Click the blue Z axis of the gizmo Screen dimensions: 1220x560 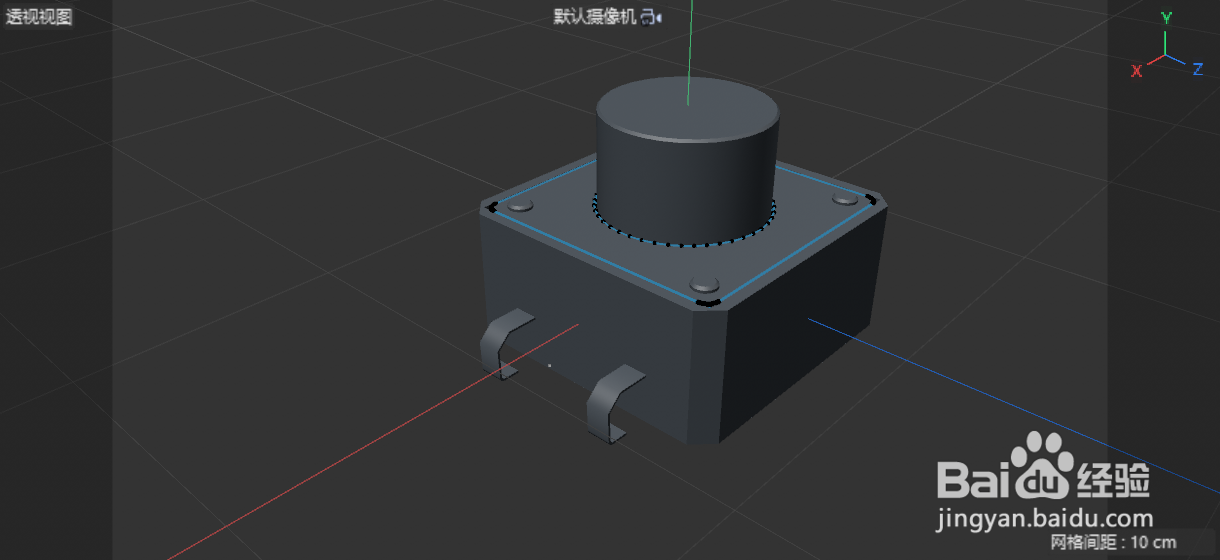[x=1185, y=65]
